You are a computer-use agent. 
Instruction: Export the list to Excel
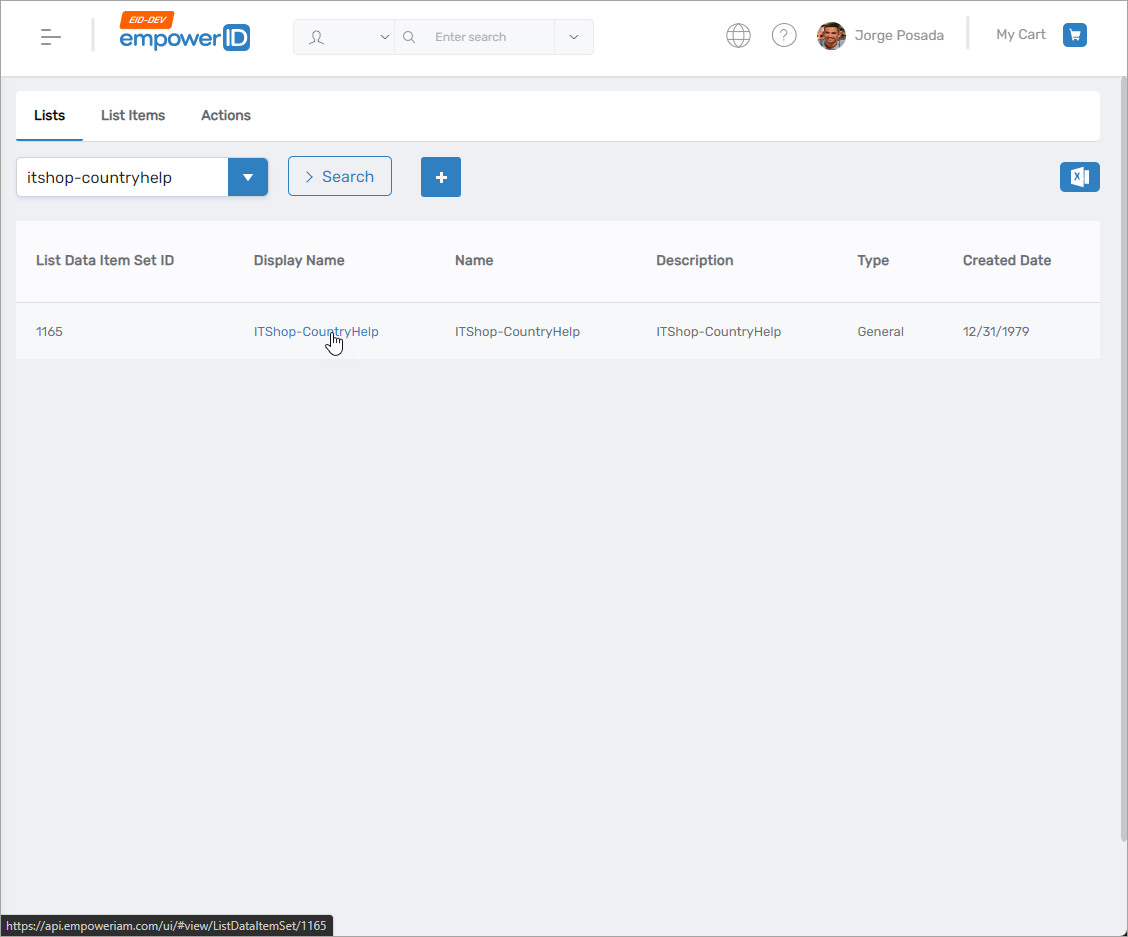point(1079,176)
